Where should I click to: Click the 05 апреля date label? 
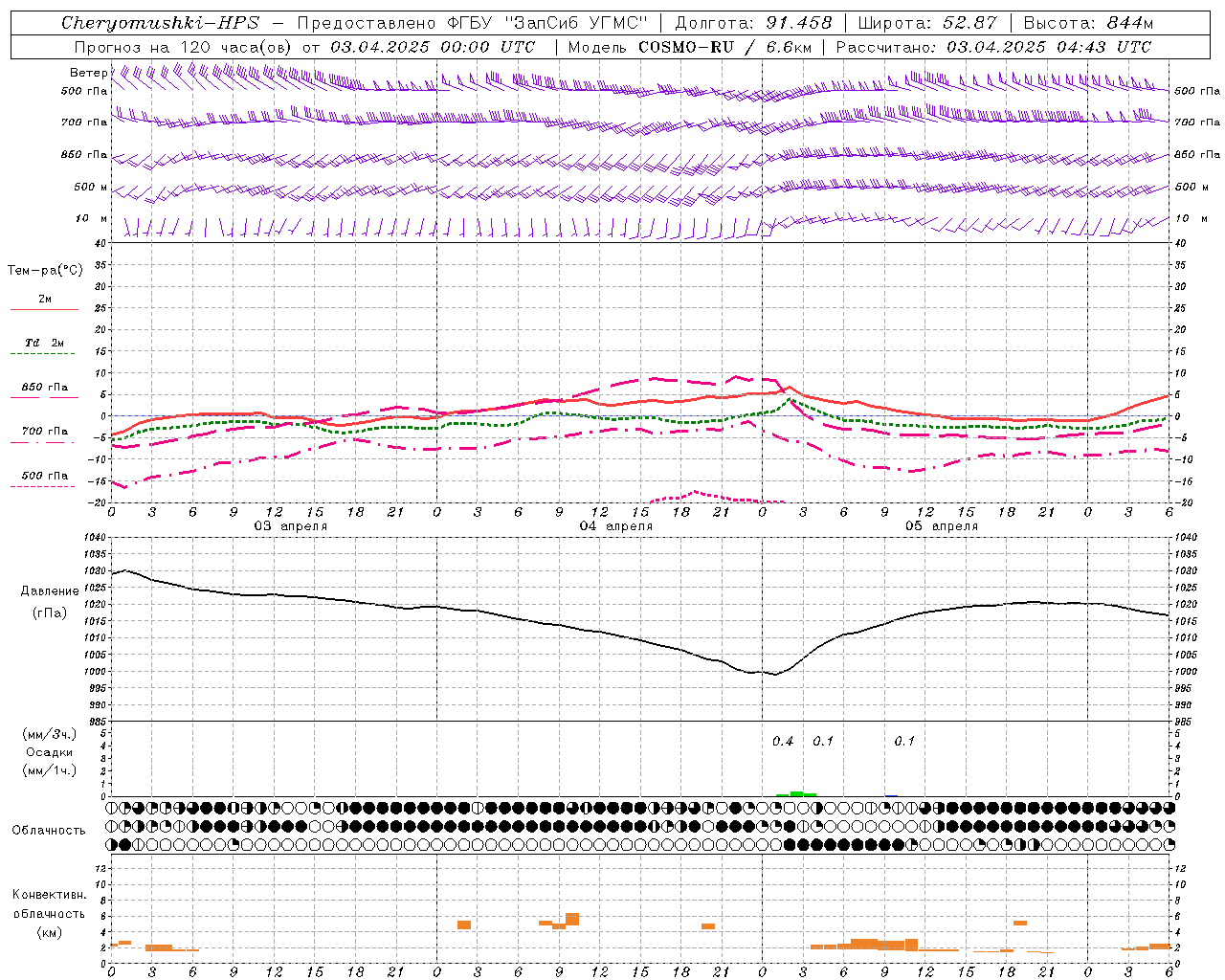[942, 526]
